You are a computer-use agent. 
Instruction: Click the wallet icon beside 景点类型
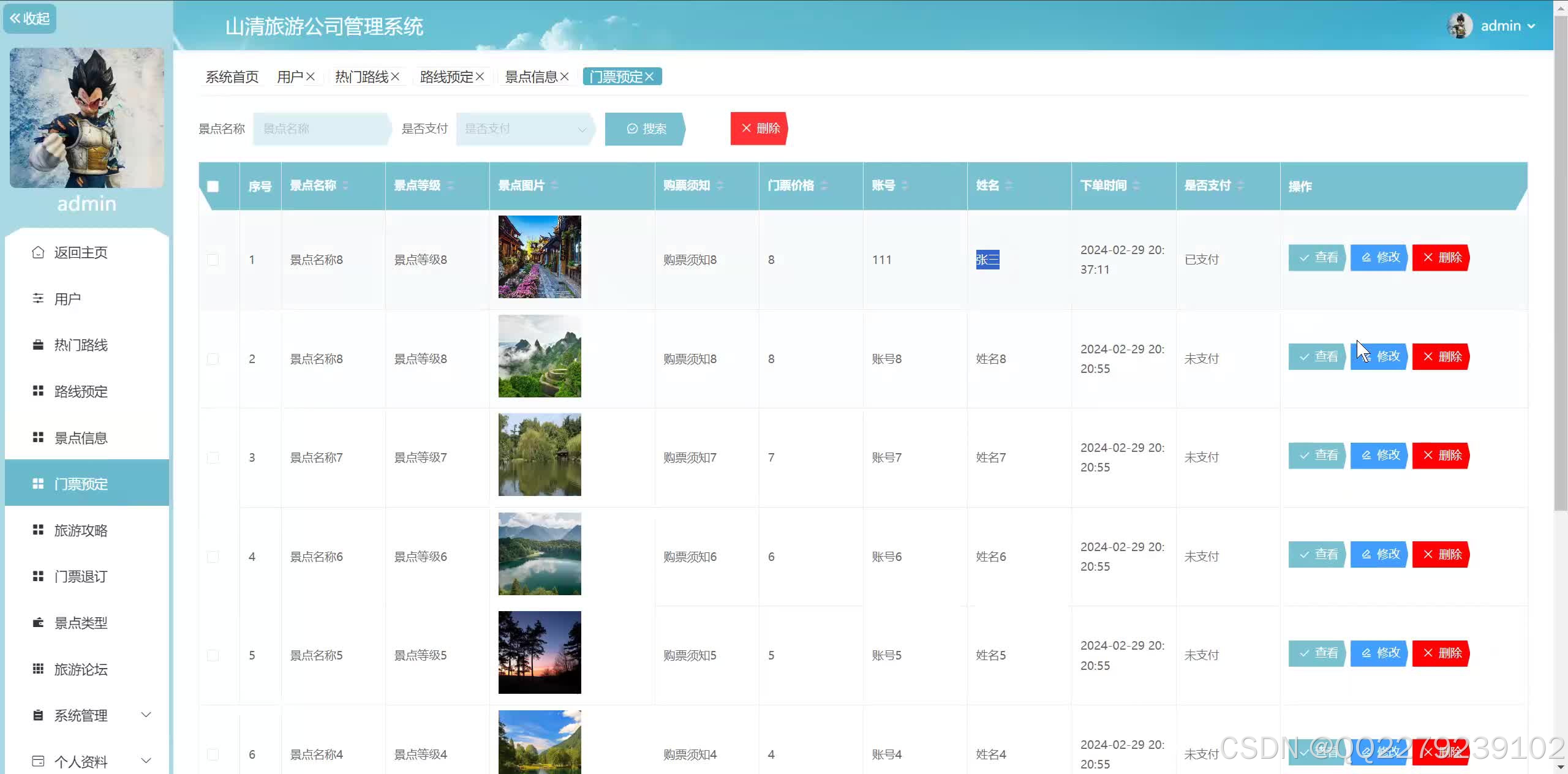38,623
